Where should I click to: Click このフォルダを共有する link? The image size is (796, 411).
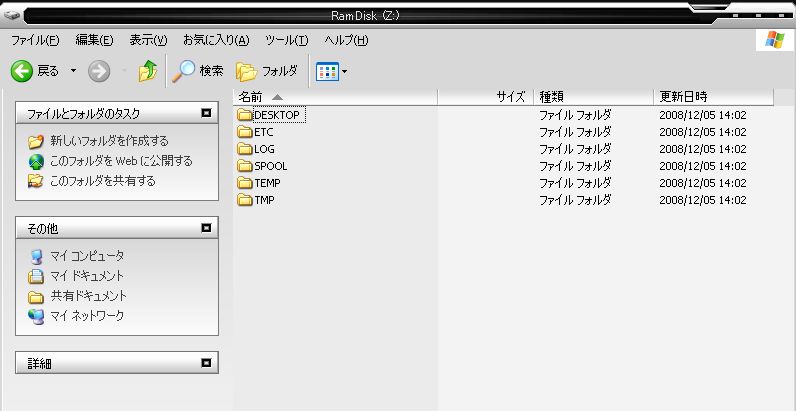[103, 181]
